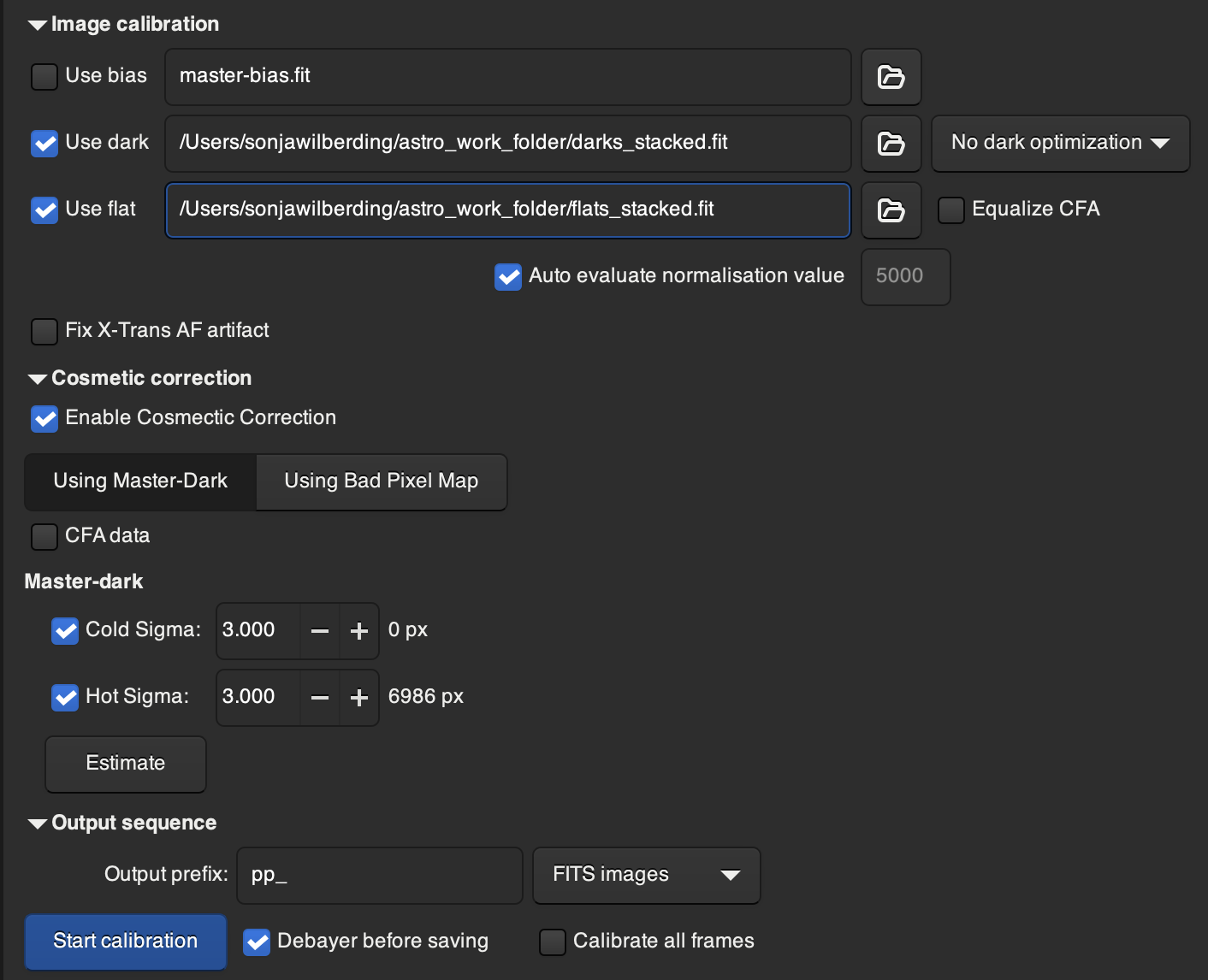Browse for the master dark file
The image size is (1208, 980).
tap(891, 144)
